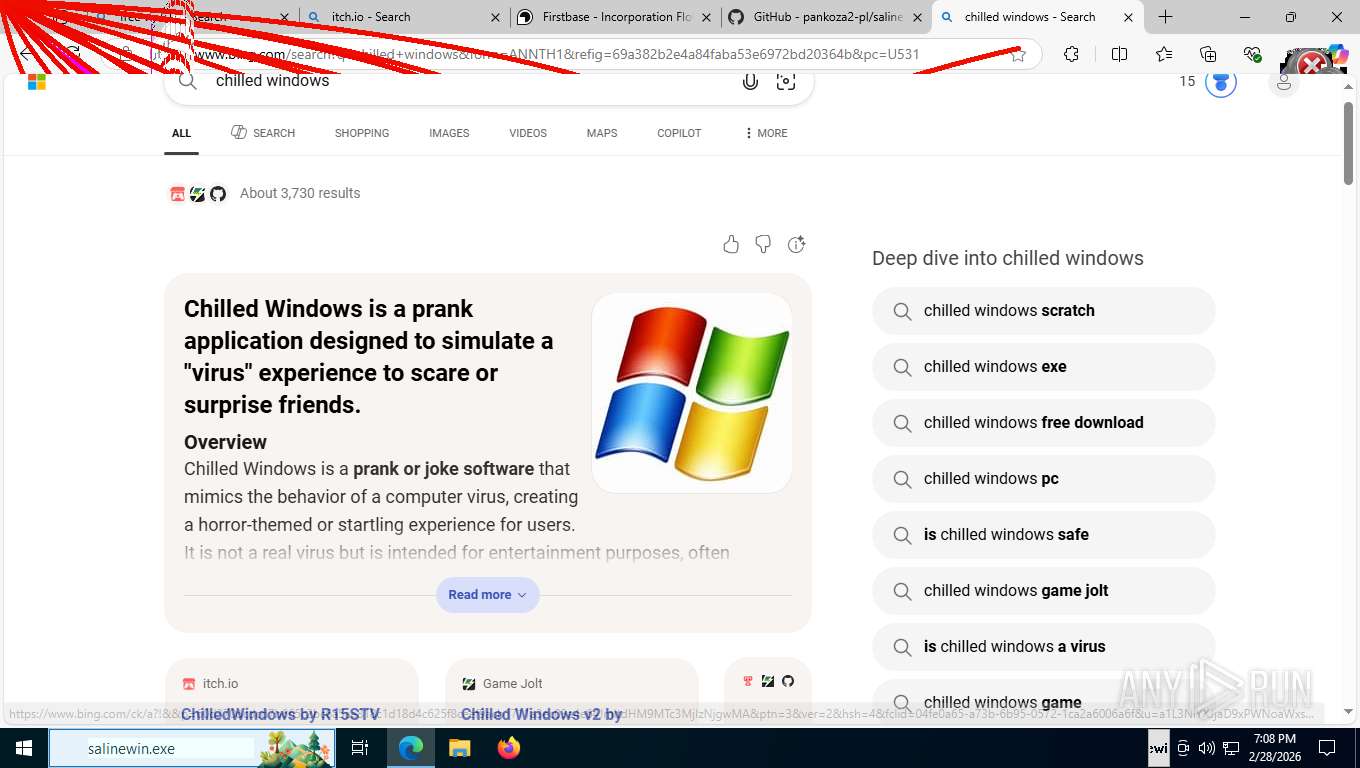Select the MAPS search tab

click(602, 133)
